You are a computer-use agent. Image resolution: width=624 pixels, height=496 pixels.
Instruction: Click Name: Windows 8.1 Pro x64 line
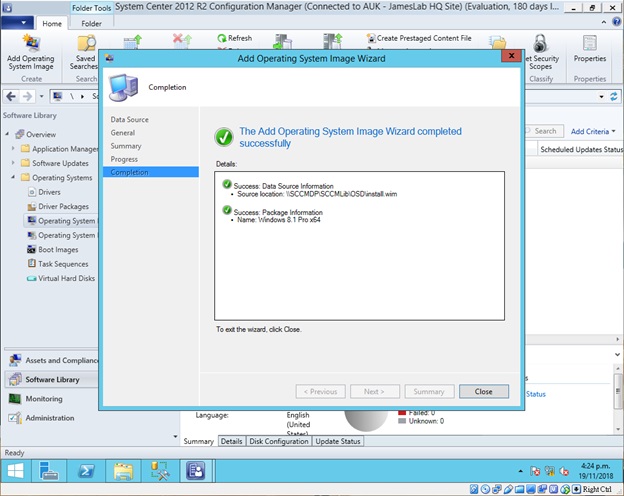[279, 220]
